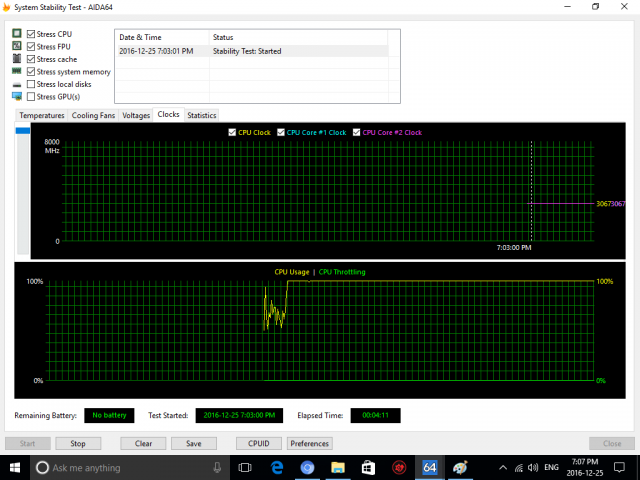Image resolution: width=640 pixels, height=480 pixels.
Task: Click the Task View taskbar icon
Action: point(245,467)
